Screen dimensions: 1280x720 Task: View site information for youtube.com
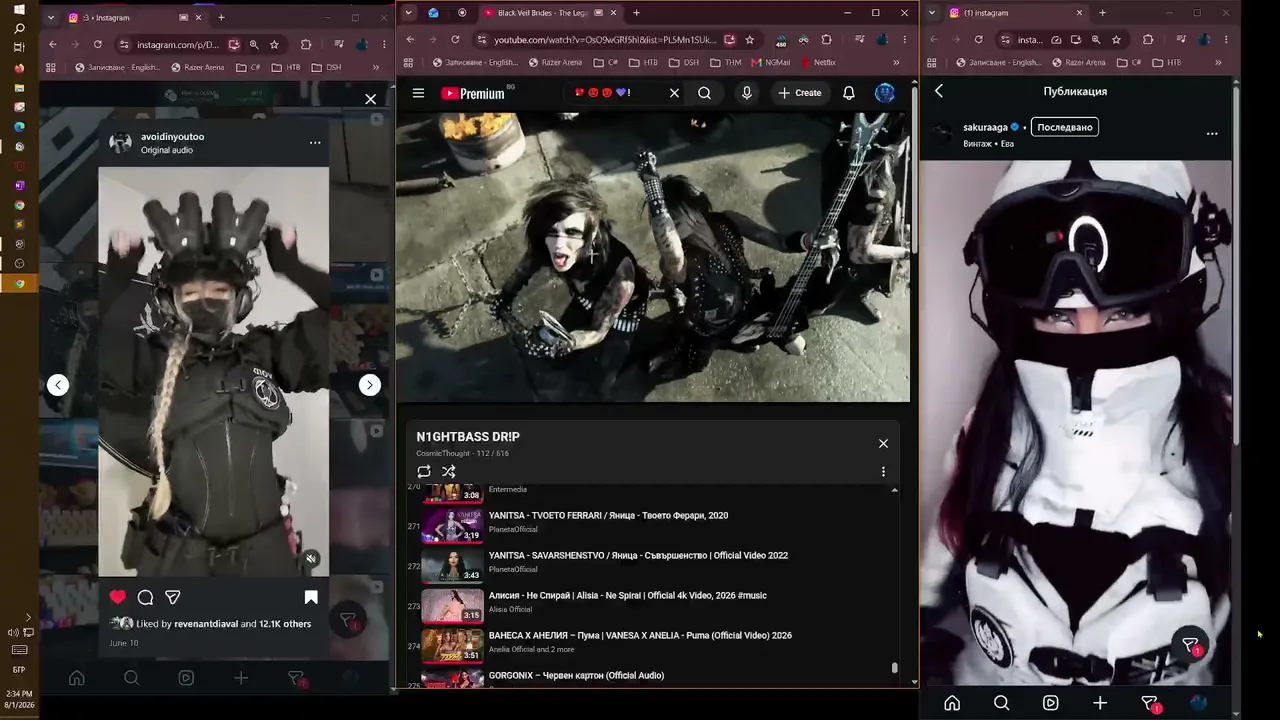[x=482, y=39]
